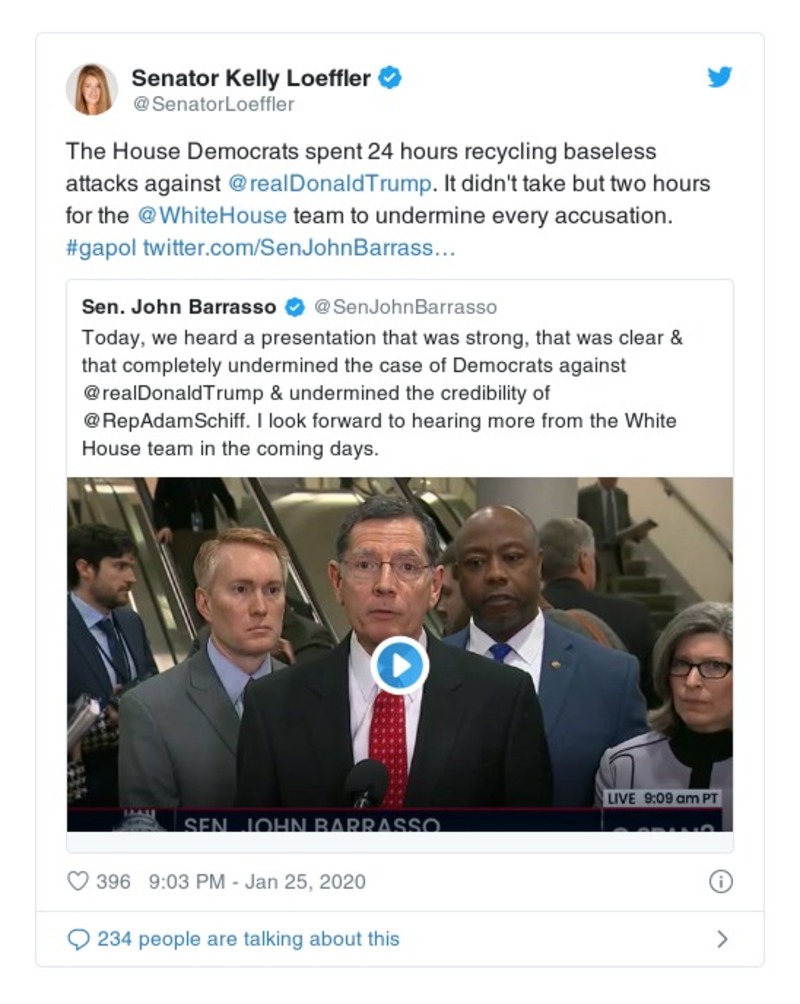
Task: Like the tweet with the heart icon
Action: (x=77, y=881)
